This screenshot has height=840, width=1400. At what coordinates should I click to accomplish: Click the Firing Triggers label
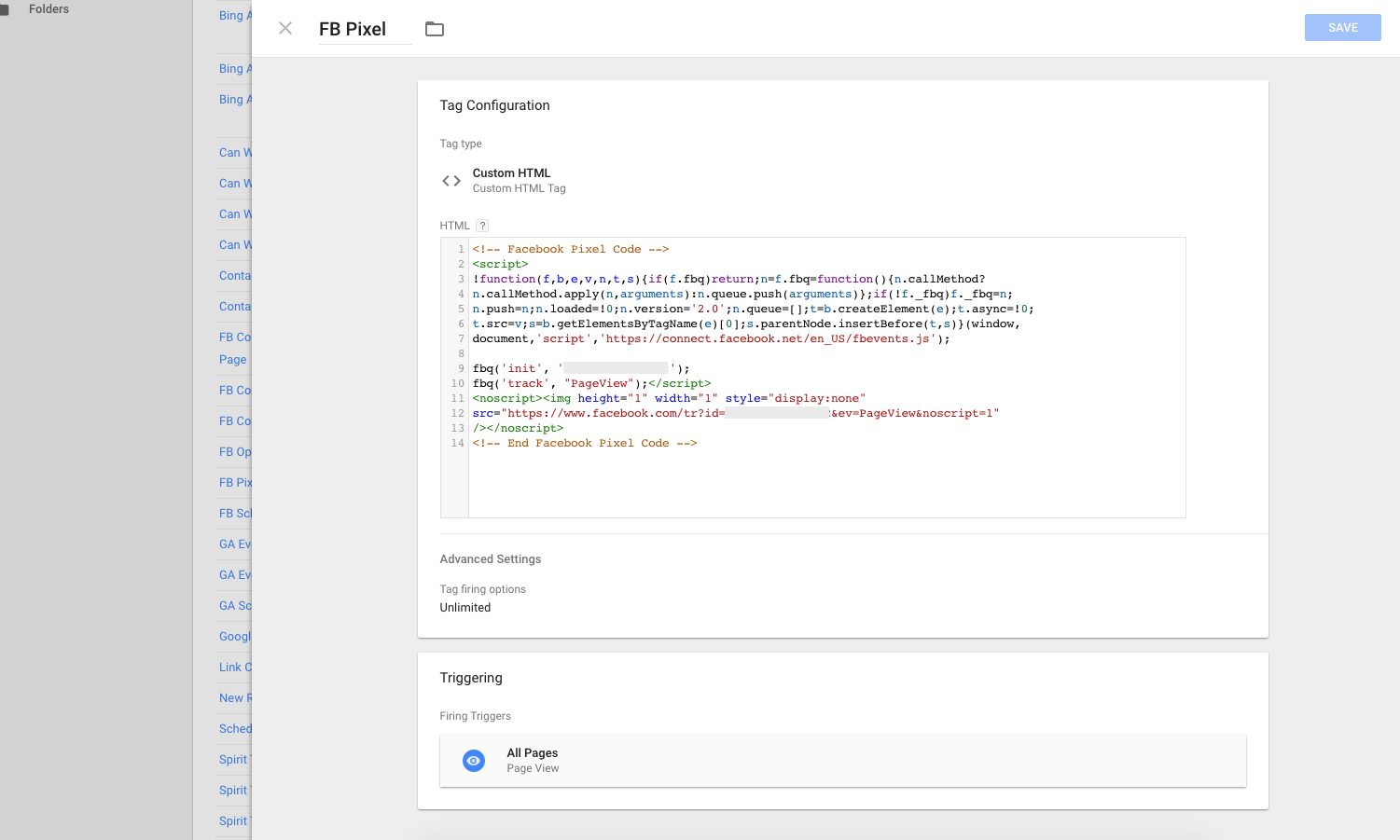tap(476, 716)
